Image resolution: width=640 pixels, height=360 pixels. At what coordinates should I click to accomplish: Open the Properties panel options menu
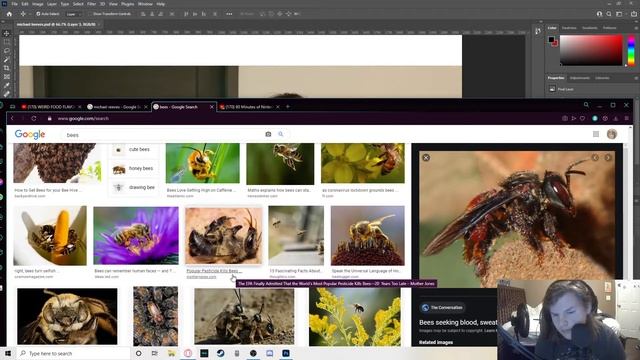(636, 78)
